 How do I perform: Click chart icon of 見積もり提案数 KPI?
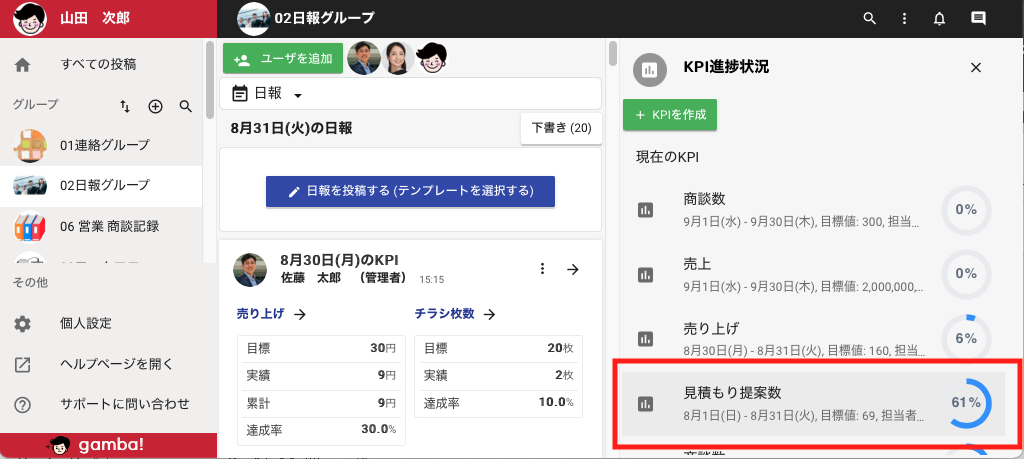645,404
